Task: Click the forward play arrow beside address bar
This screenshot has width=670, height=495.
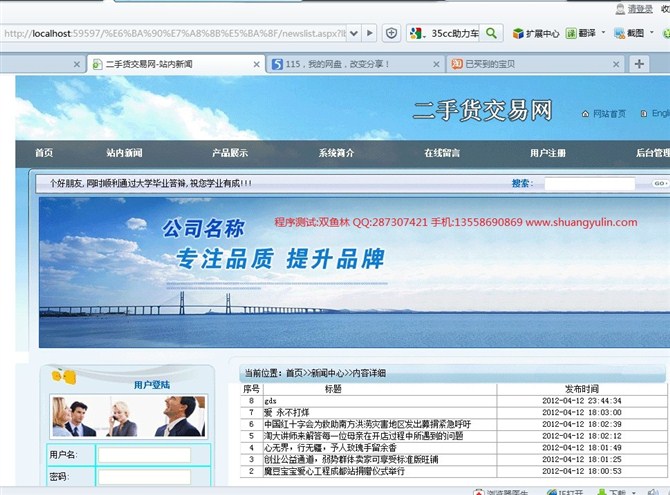Action: pos(370,33)
